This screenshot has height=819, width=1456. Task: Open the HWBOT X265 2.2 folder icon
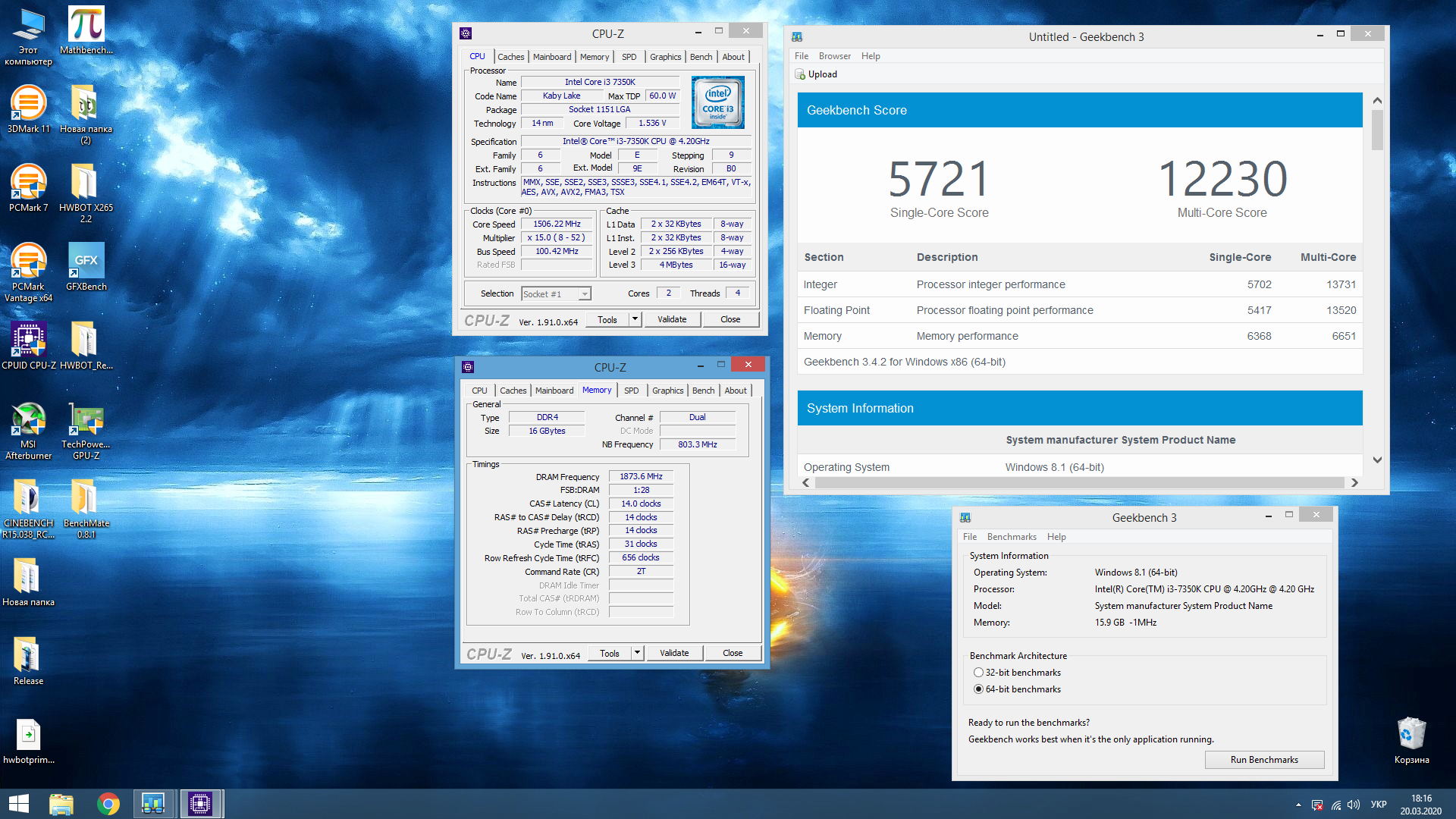coord(86,193)
